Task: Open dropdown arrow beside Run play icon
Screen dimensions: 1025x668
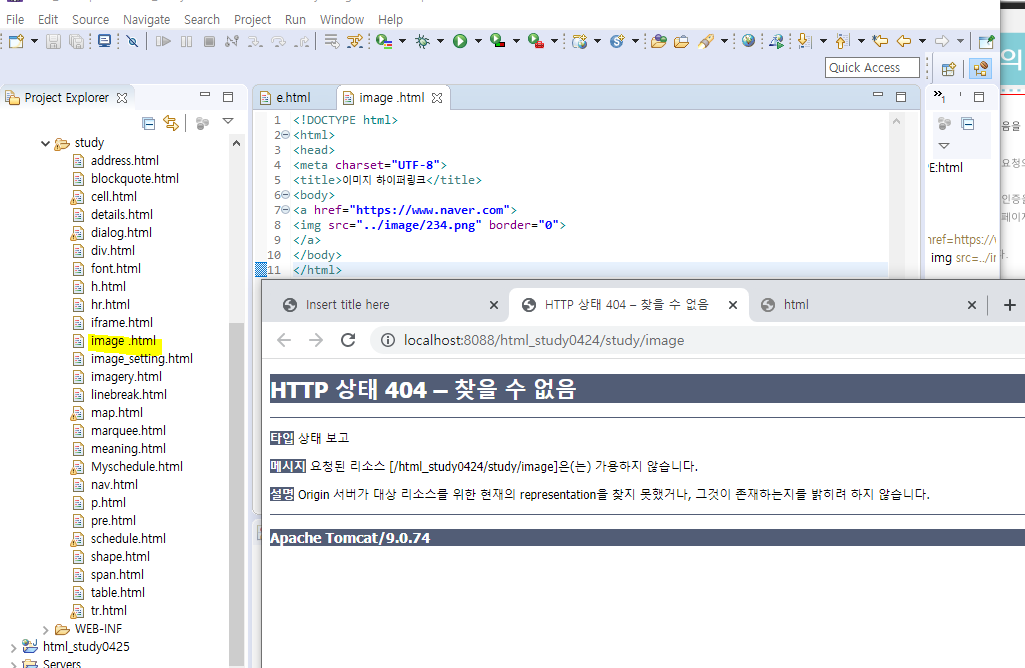Action: [x=478, y=41]
